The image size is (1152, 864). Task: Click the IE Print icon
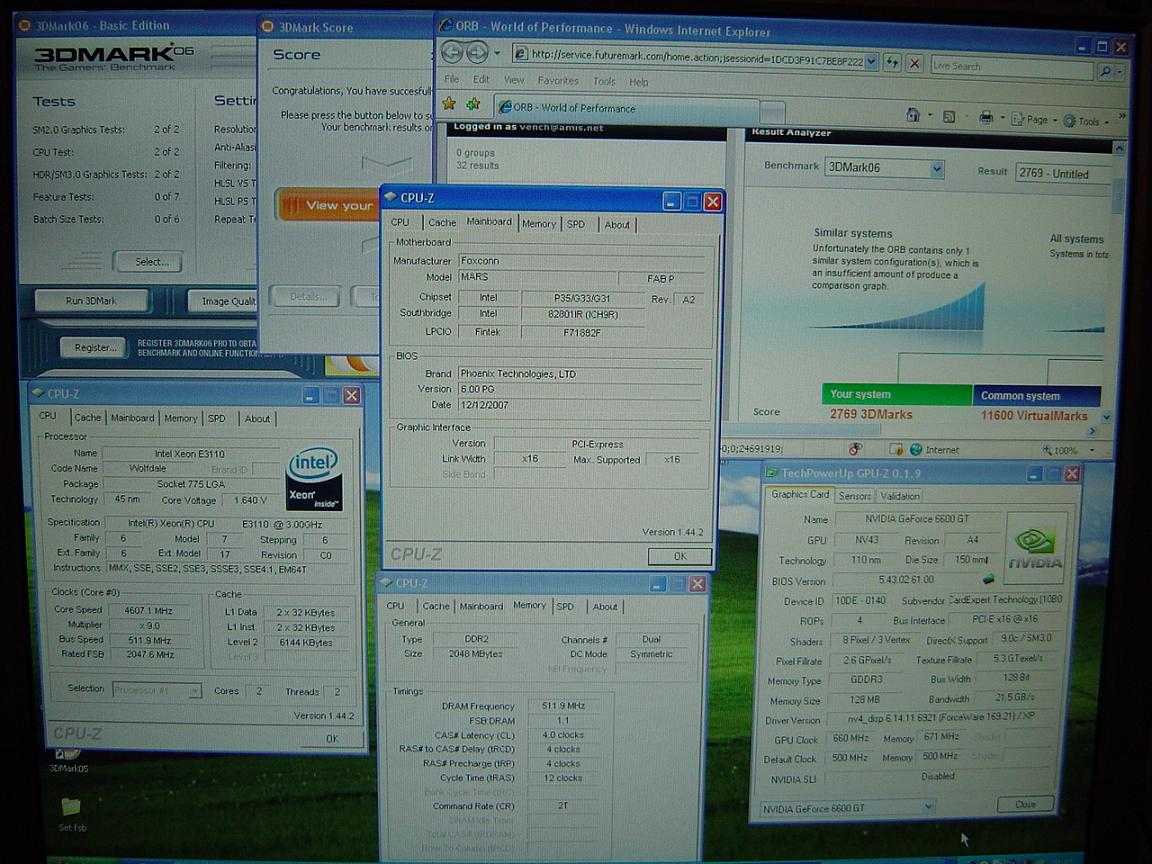click(x=986, y=118)
